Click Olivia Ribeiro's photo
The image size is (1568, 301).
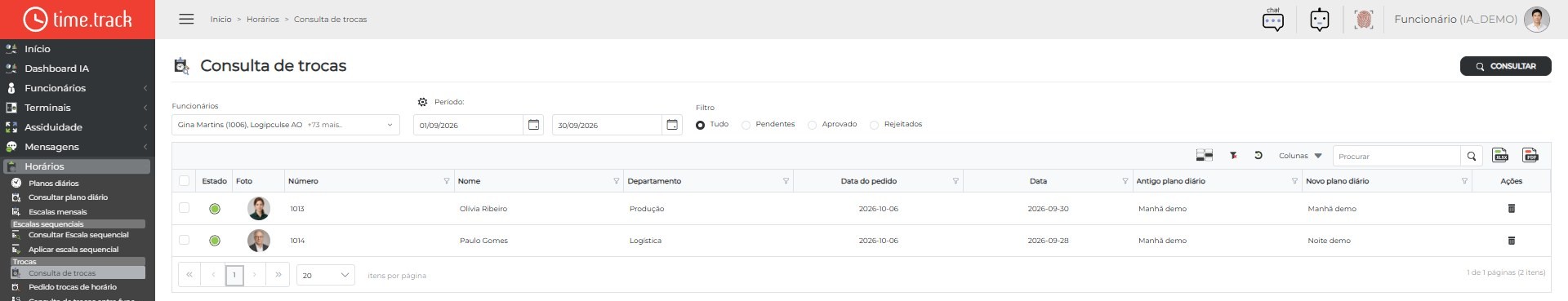click(259, 209)
